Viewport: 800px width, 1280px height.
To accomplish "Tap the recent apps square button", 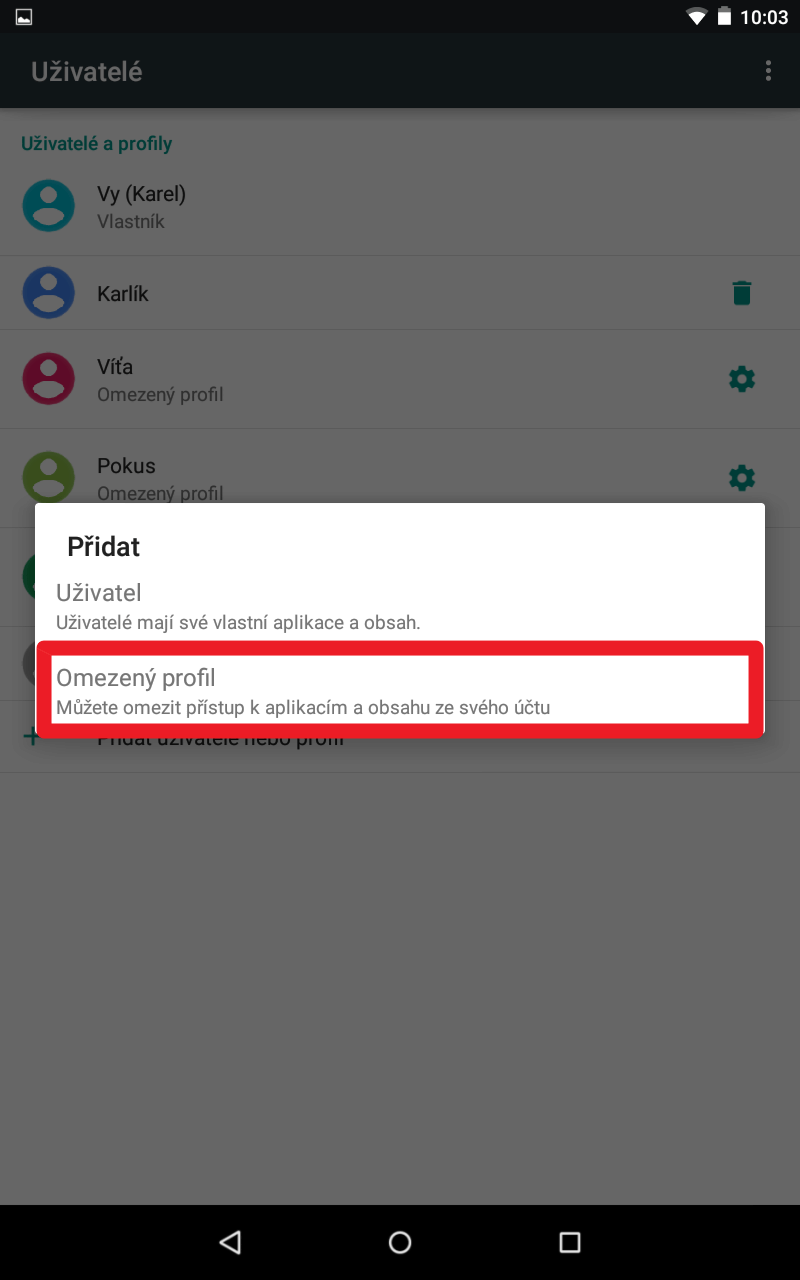I will 570,1242.
